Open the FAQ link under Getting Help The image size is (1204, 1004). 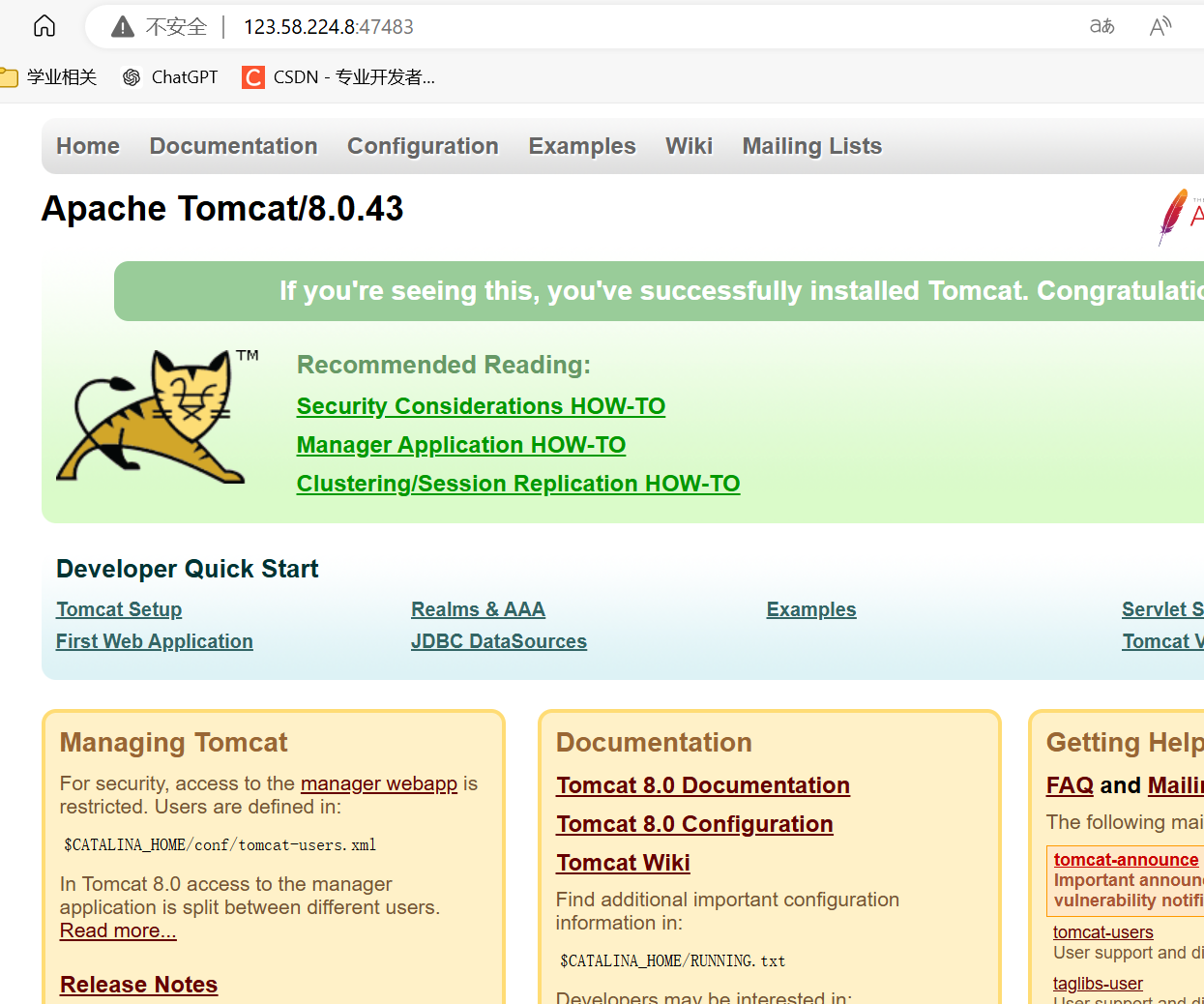pos(1070,785)
